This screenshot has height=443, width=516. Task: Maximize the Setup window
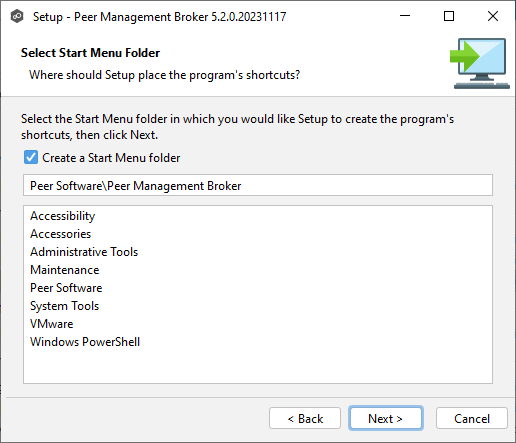tap(449, 16)
